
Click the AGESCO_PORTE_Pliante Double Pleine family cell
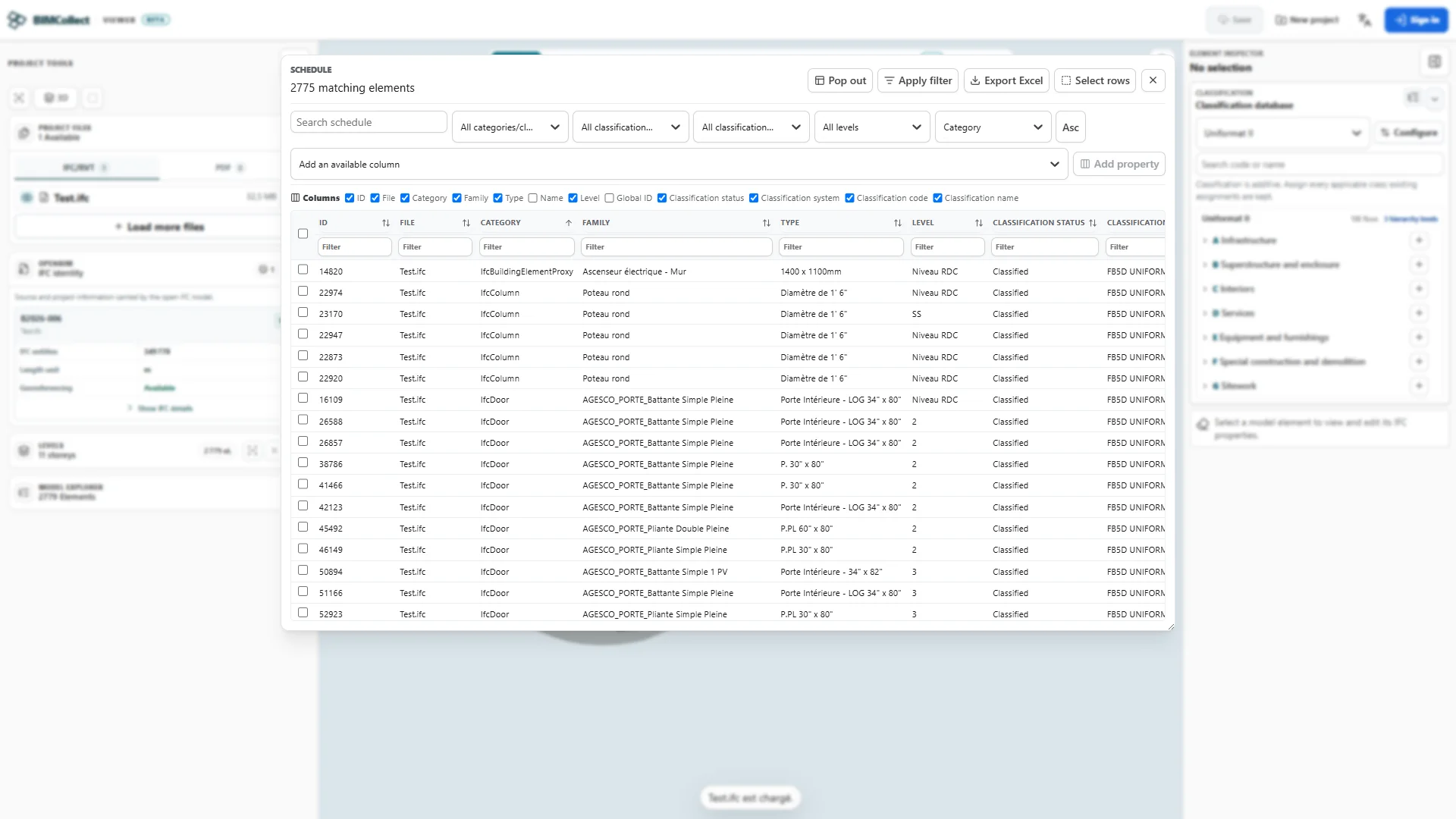[x=656, y=529]
